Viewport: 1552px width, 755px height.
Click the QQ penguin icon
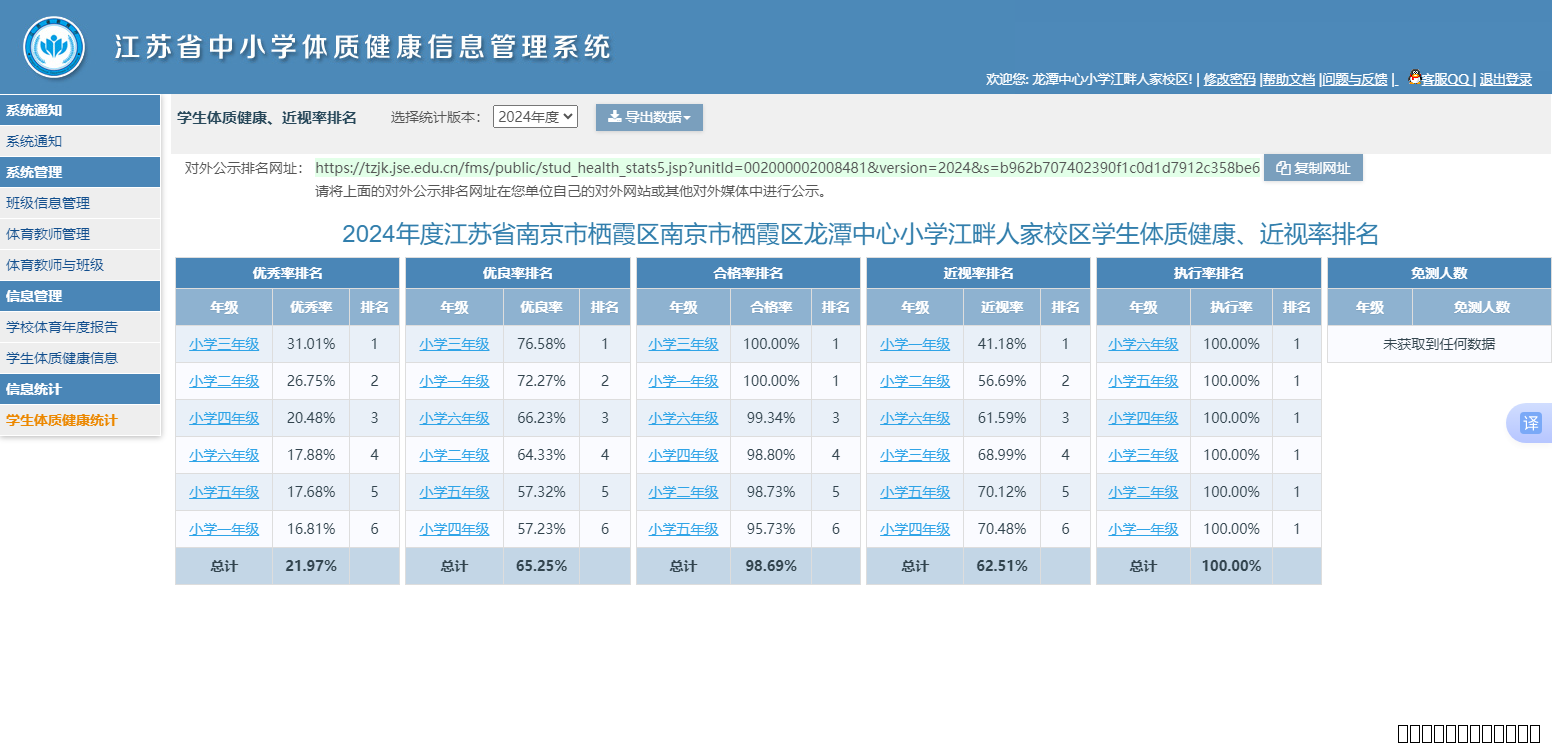(1415, 77)
